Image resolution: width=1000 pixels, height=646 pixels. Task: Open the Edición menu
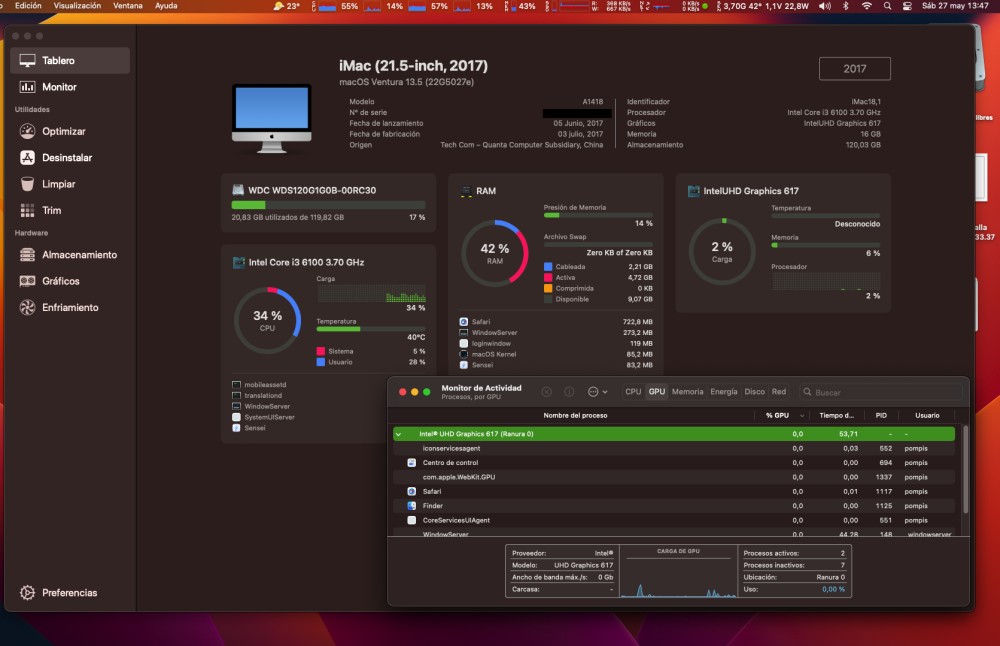[x=28, y=6]
